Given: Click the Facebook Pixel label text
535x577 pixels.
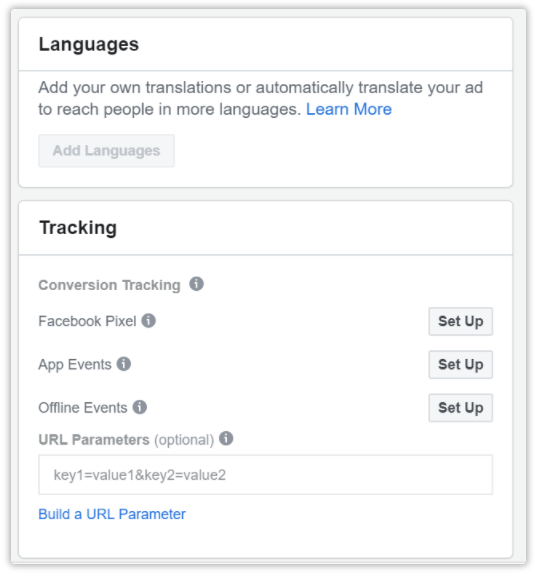Looking at the screenshot, I should tap(87, 321).
